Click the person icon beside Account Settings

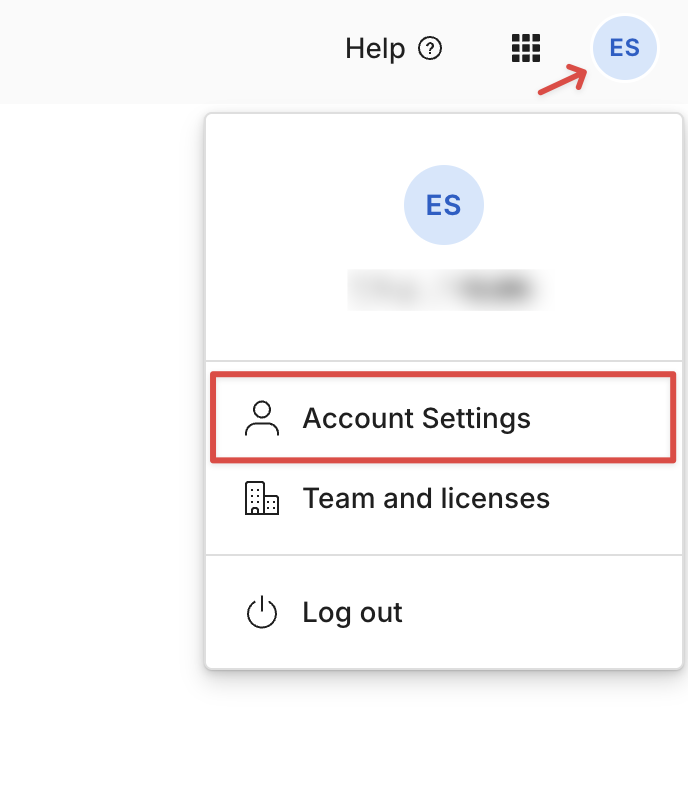point(262,418)
